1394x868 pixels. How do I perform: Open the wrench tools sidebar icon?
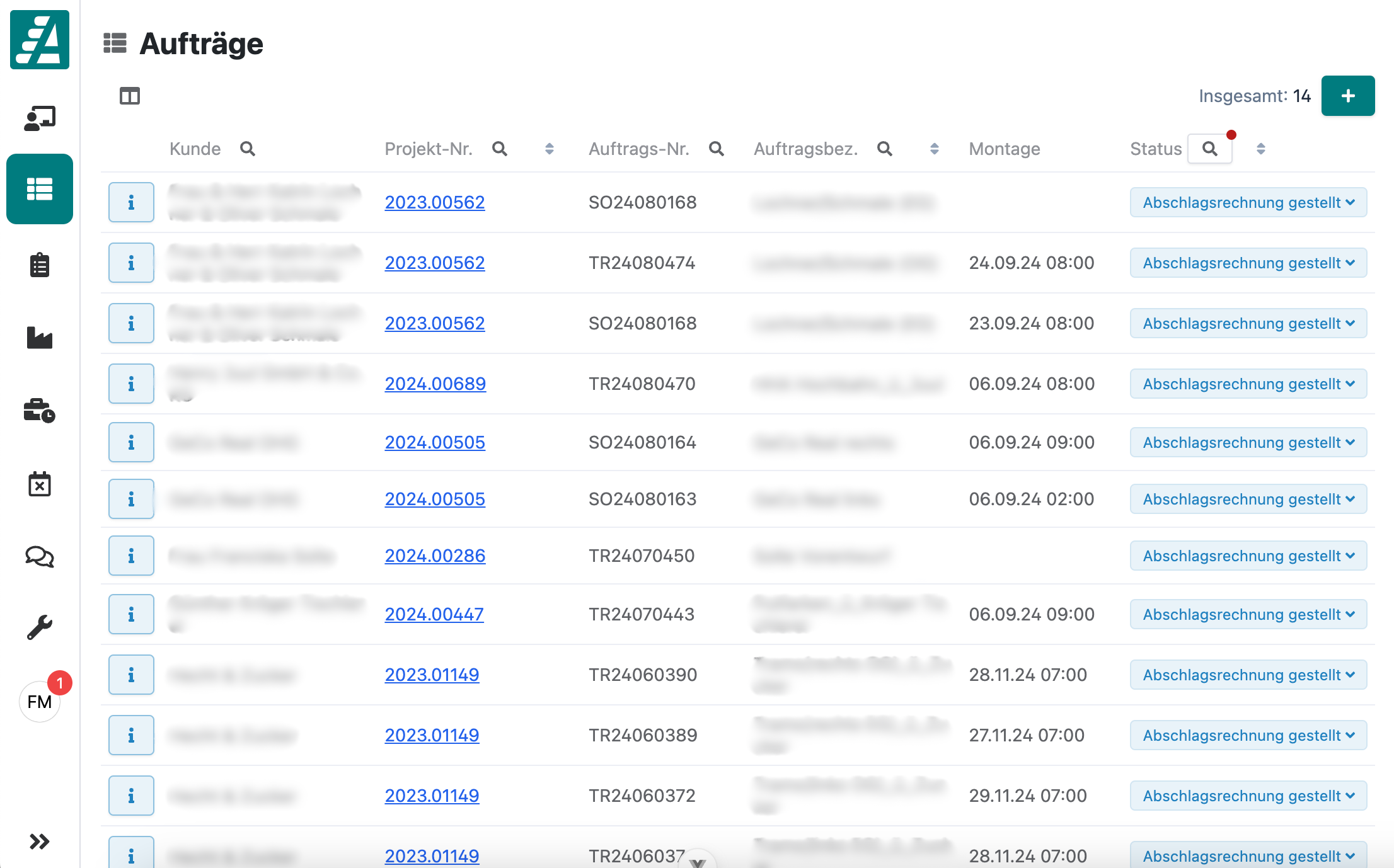(40, 628)
